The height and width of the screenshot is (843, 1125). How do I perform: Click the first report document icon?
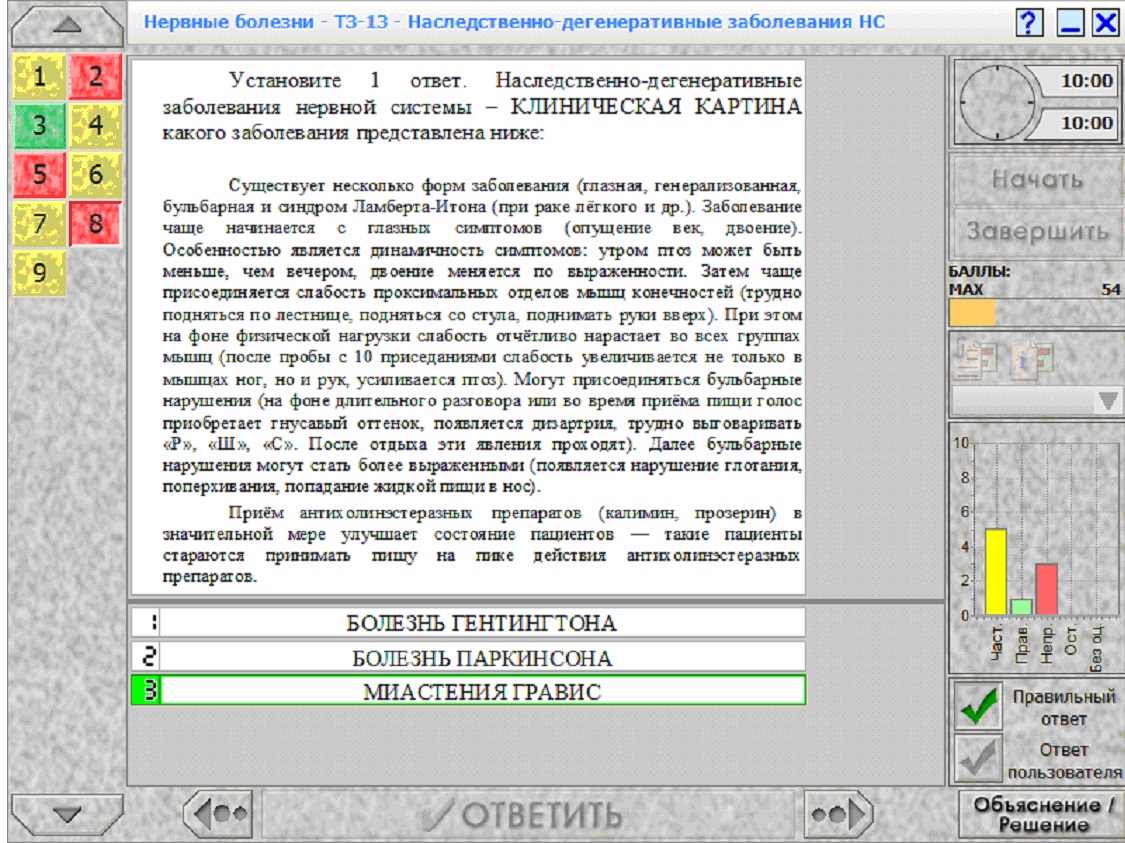[x=977, y=357]
